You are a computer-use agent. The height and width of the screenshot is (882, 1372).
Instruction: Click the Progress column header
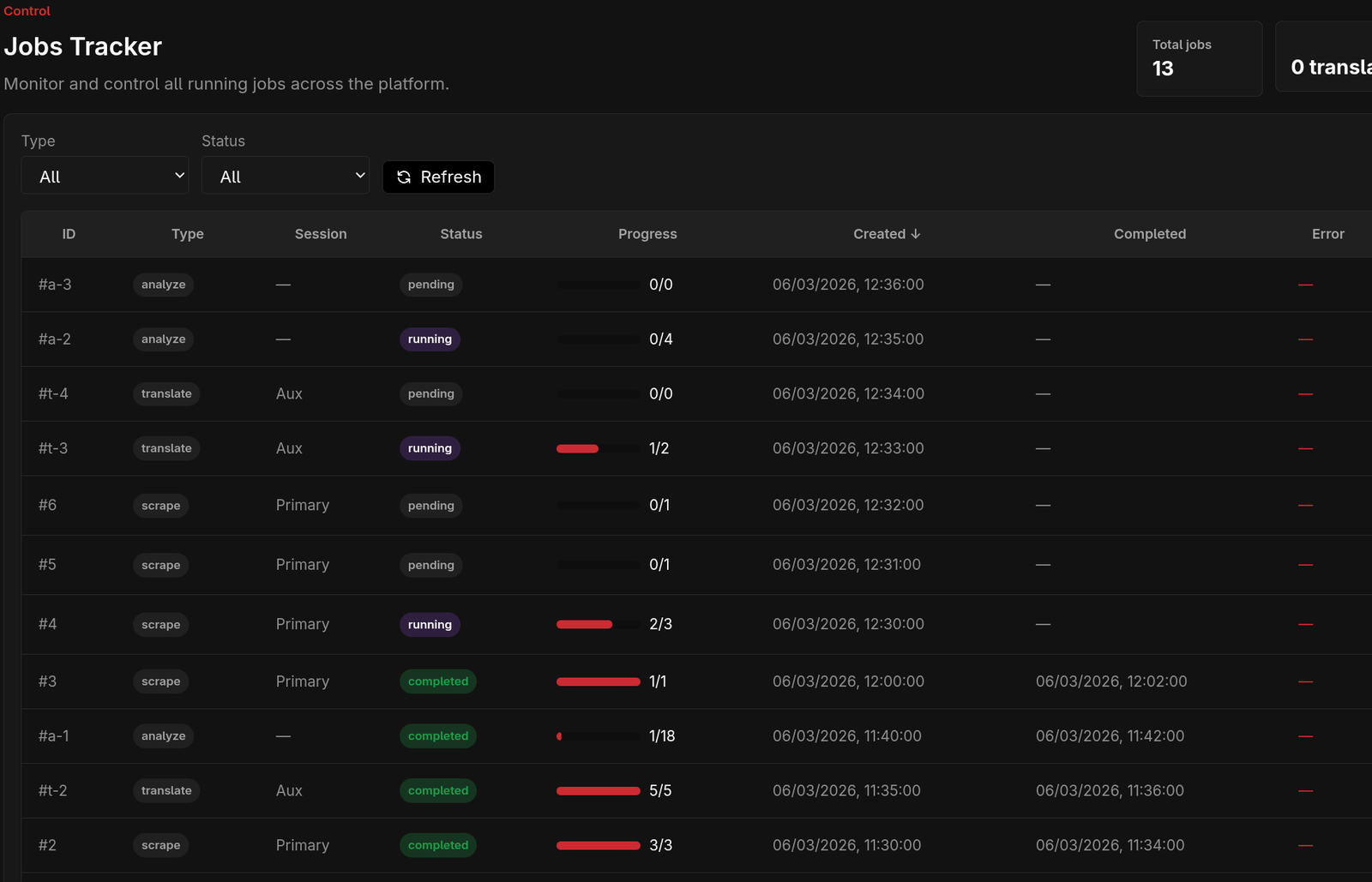pos(647,234)
